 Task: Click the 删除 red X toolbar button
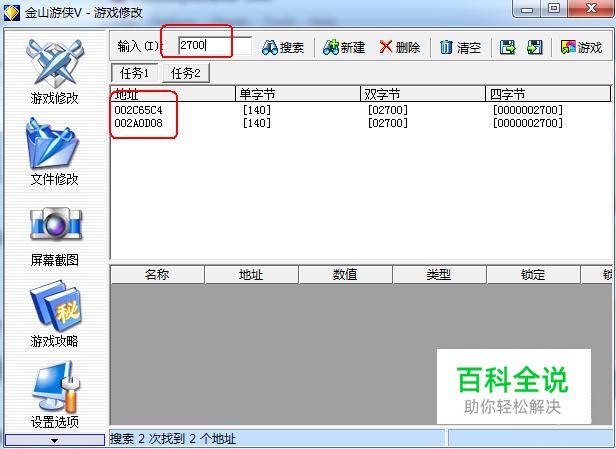(x=400, y=47)
